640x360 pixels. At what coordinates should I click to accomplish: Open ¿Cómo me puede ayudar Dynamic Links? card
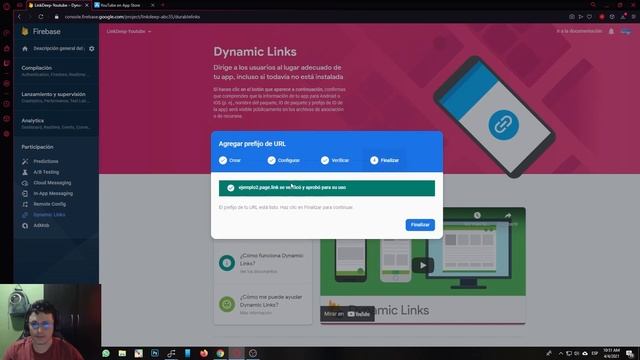[263, 304]
